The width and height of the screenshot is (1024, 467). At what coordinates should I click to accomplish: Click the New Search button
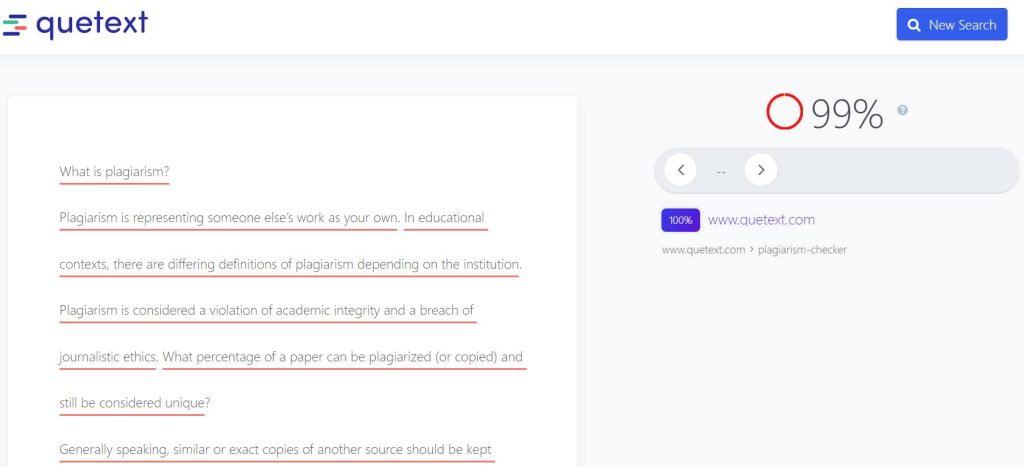(x=952, y=25)
